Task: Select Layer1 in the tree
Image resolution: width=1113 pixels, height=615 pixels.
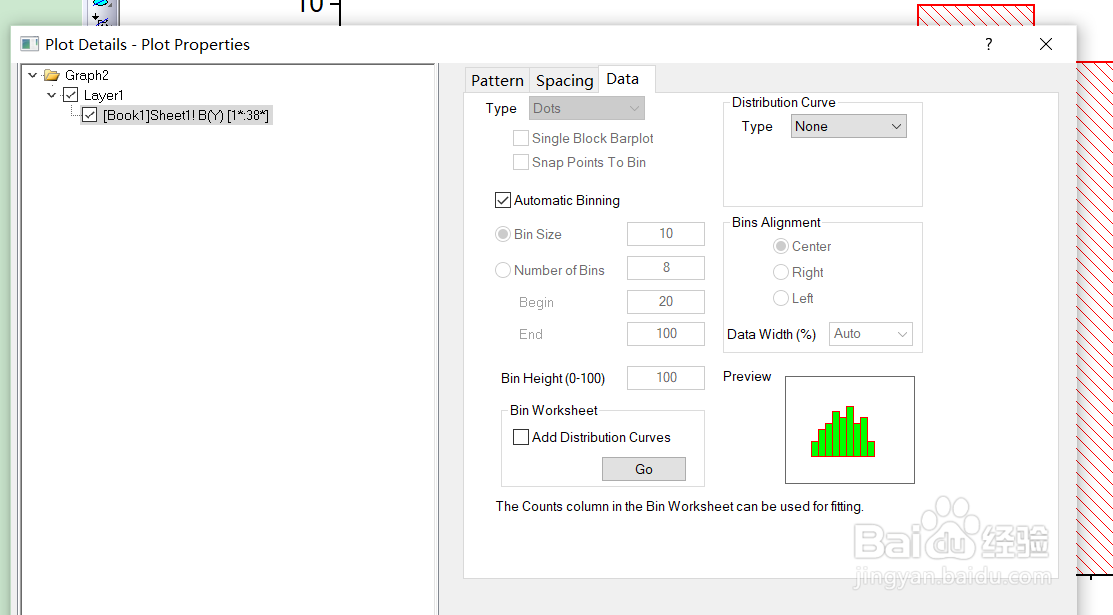Action: coord(104,95)
